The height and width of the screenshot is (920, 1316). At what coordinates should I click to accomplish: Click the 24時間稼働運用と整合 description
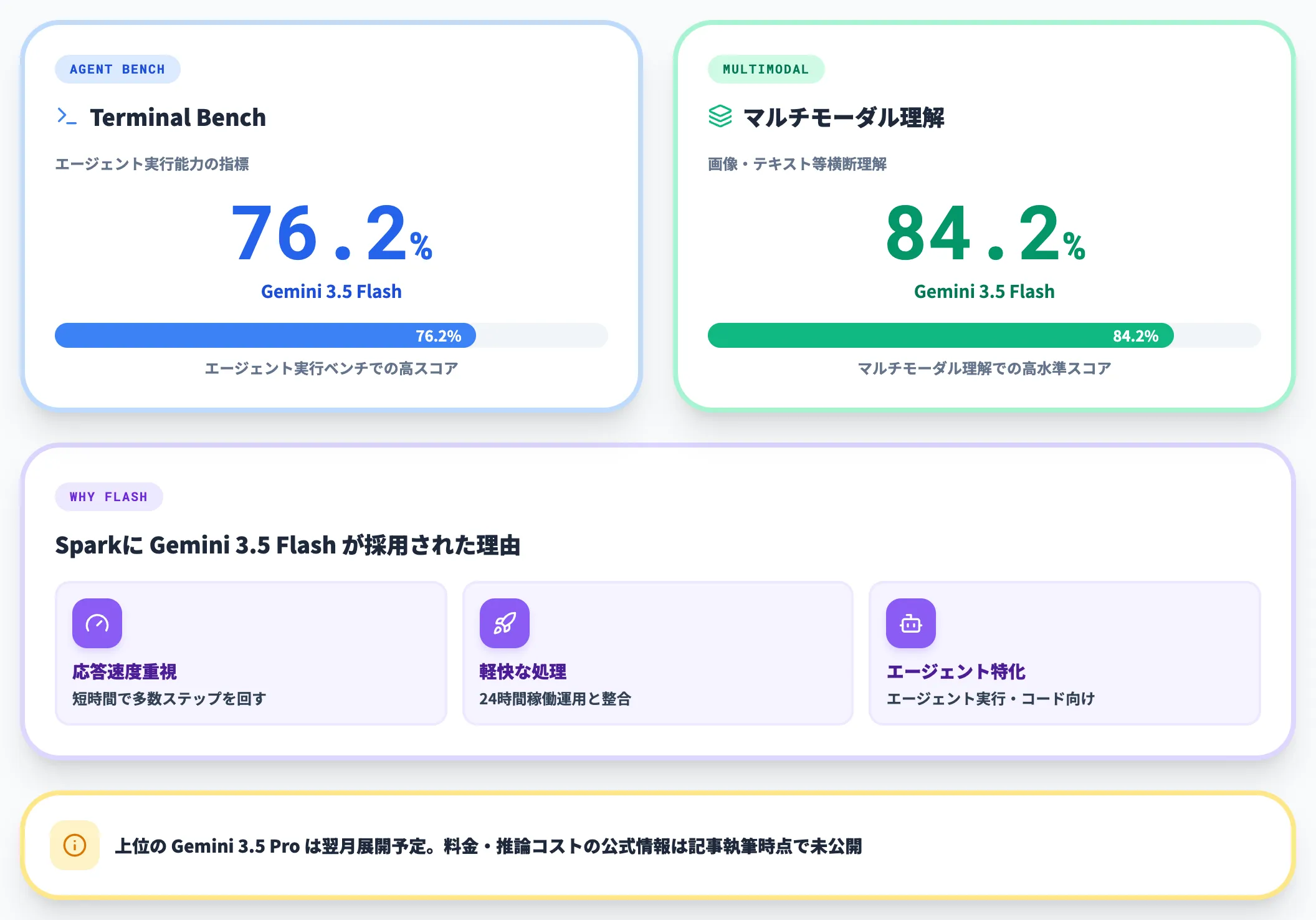pos(555,699)
